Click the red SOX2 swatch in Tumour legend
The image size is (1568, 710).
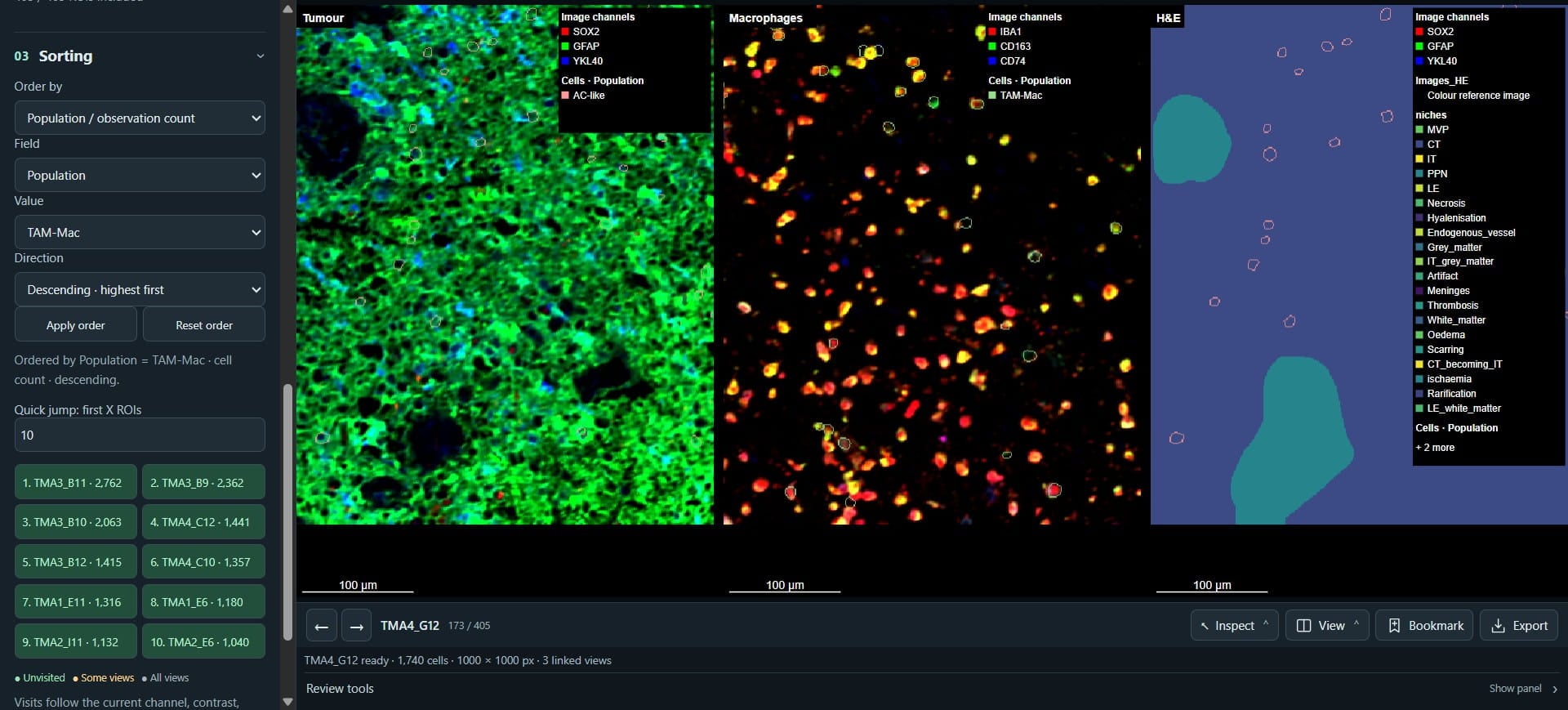pyautogui.click(x=565, y=32)
